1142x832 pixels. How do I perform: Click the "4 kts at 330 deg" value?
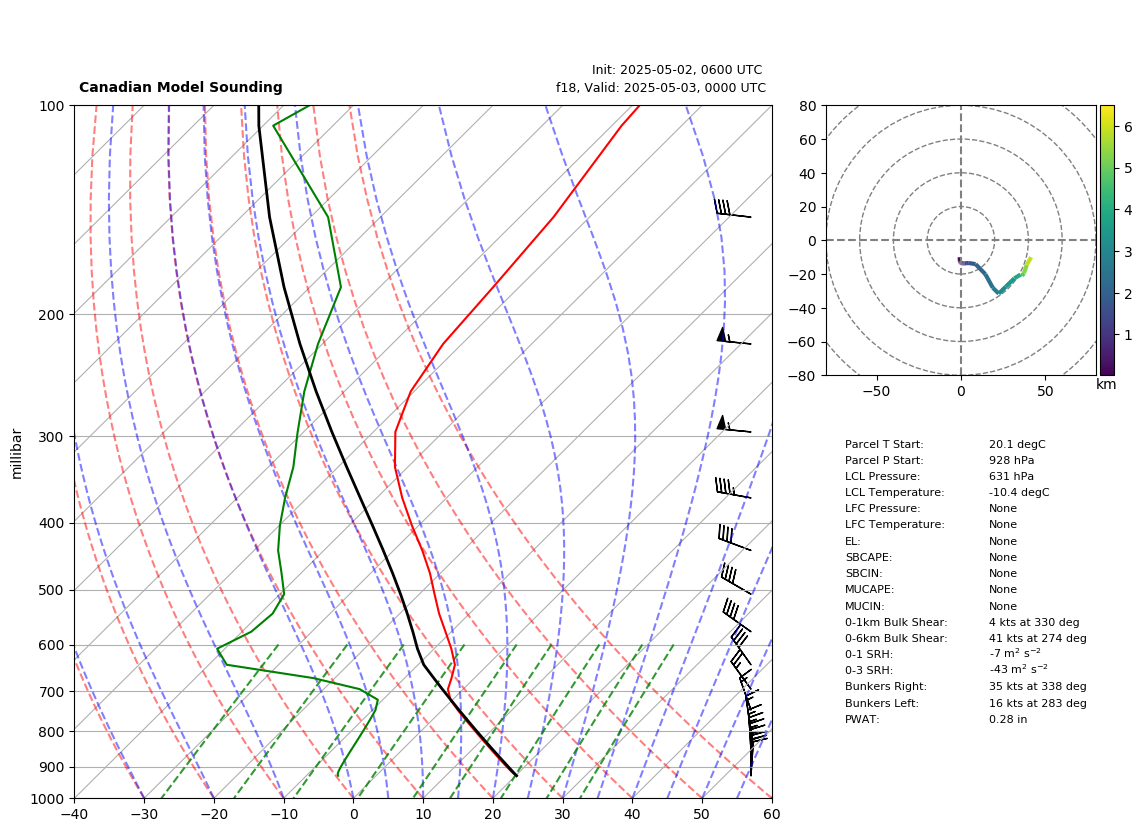(x=1034, y=623)
